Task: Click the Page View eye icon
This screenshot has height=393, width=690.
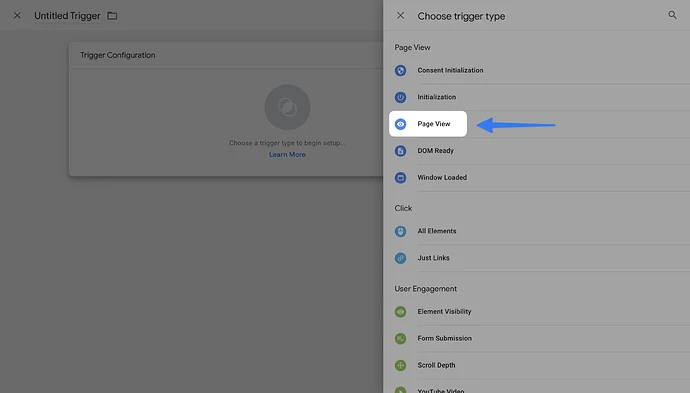Action: 400,124
